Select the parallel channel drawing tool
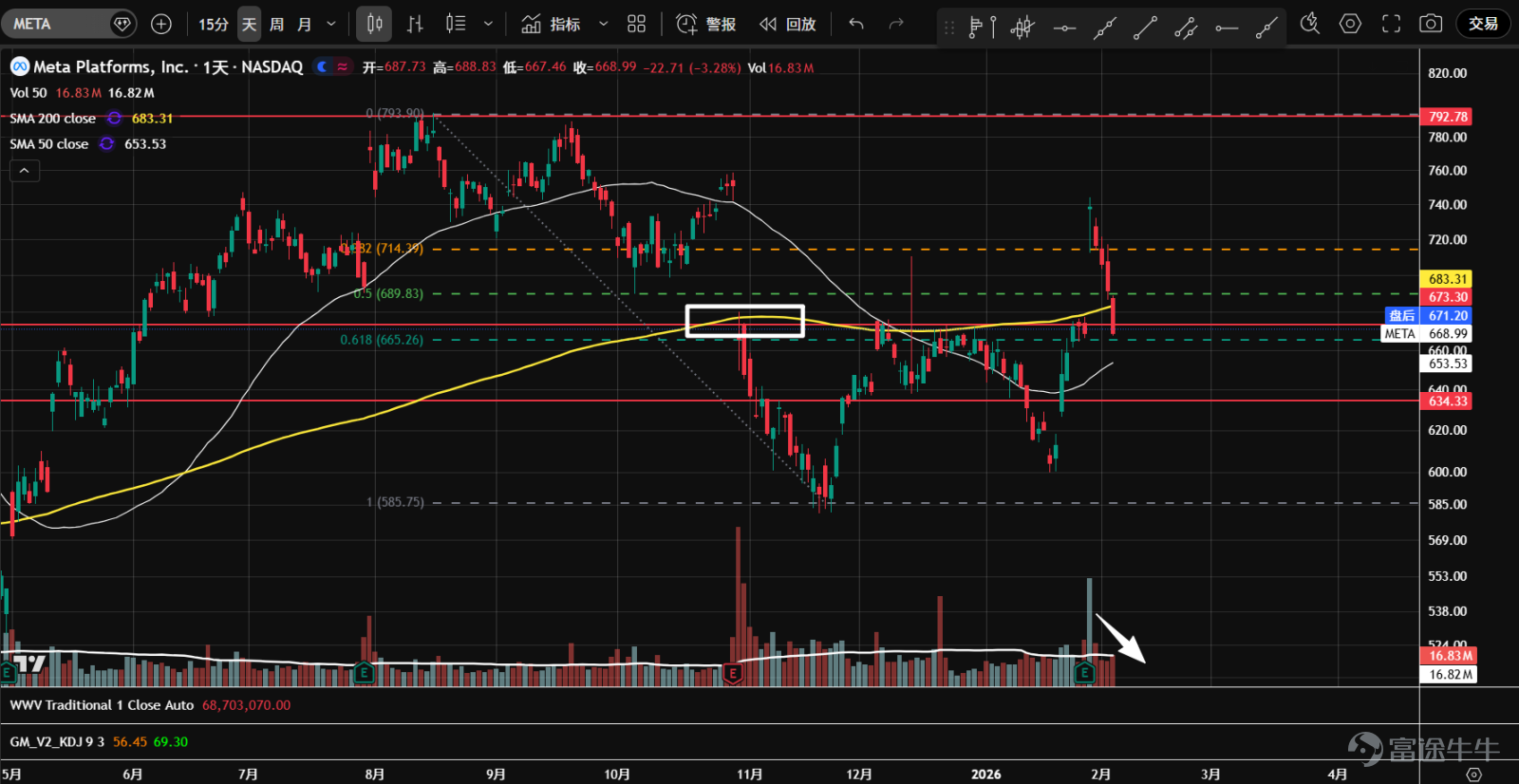Viewport: 1519px width, 784px height. point(1186,28)
